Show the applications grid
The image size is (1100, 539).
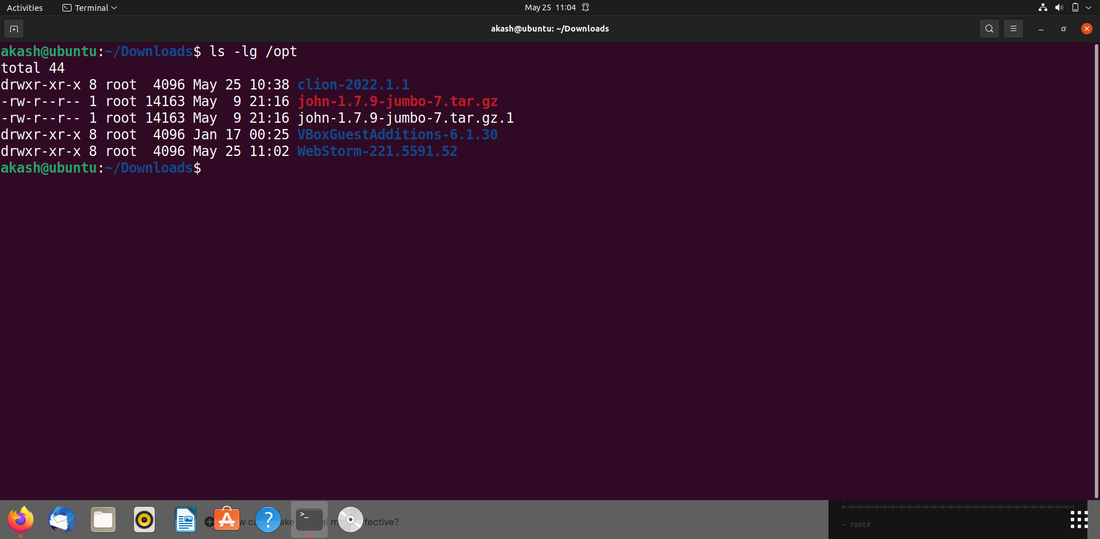(x=1078, y=519)
